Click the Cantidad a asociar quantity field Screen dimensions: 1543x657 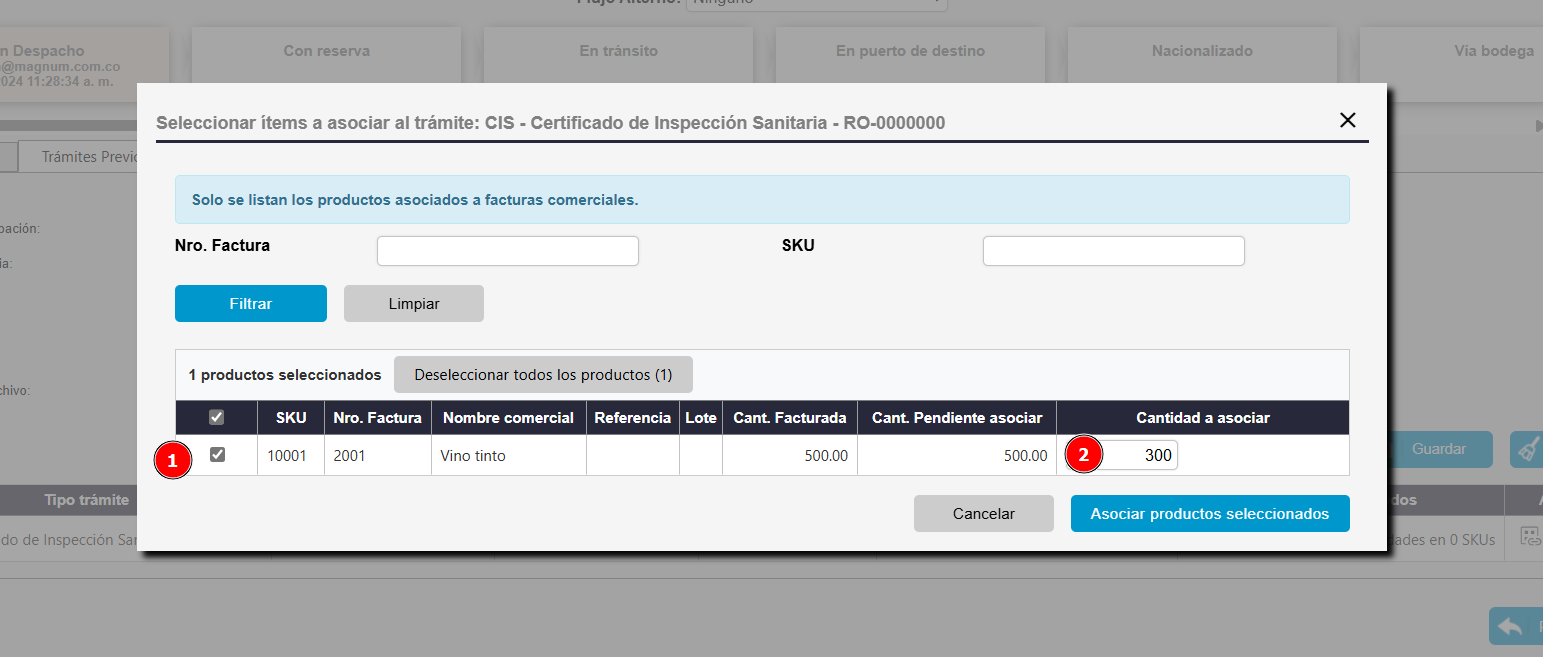tap(1138, 455)
